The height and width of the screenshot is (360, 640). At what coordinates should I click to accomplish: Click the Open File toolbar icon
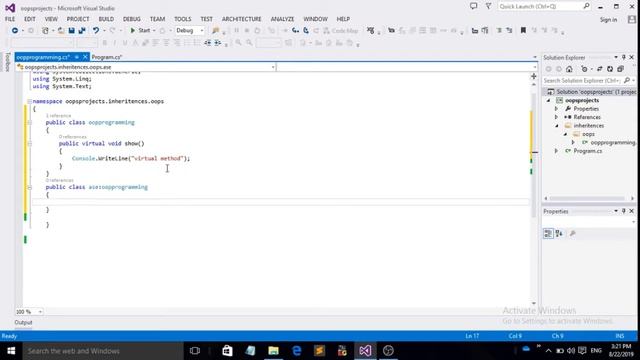pyautogui.click(x=61, y=31)
